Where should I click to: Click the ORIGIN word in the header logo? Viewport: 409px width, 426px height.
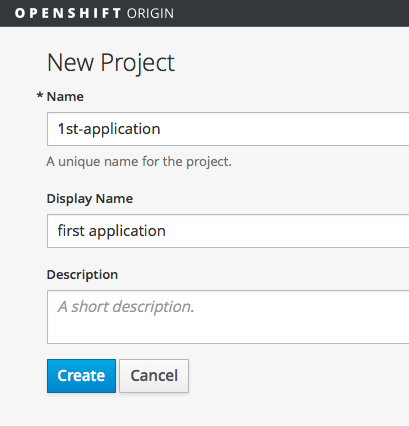coord(150,13)
